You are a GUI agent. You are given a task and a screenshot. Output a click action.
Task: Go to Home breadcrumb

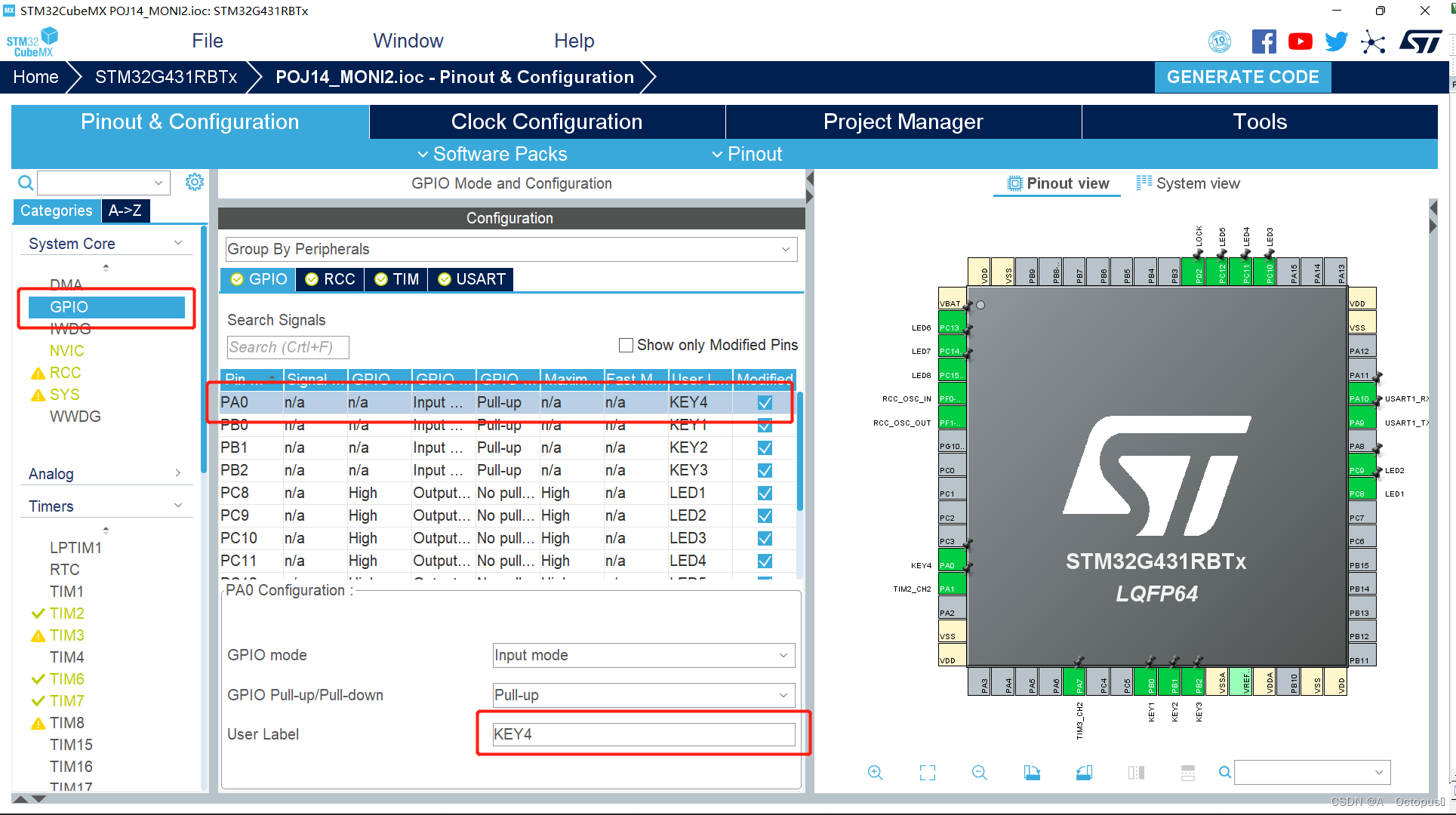click(35, 77)
